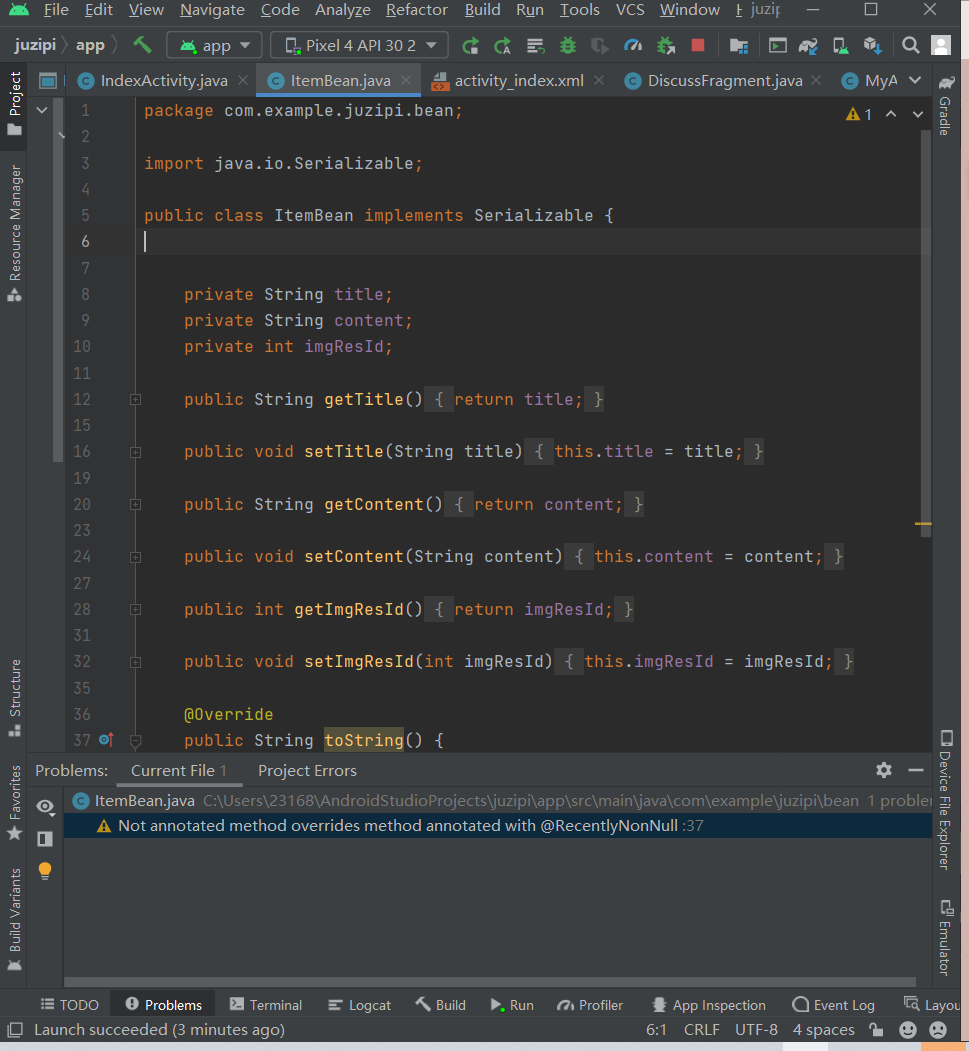Image resolution: width=969 pixels, height=1051 pixels.
Task: Click the red Stop button in toolbar
Action: [x=698, y=45]
